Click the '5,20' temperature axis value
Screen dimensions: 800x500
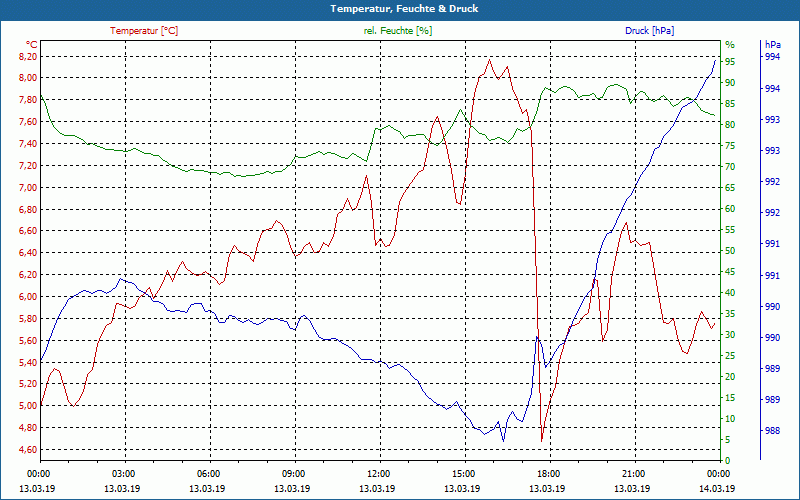28,384
